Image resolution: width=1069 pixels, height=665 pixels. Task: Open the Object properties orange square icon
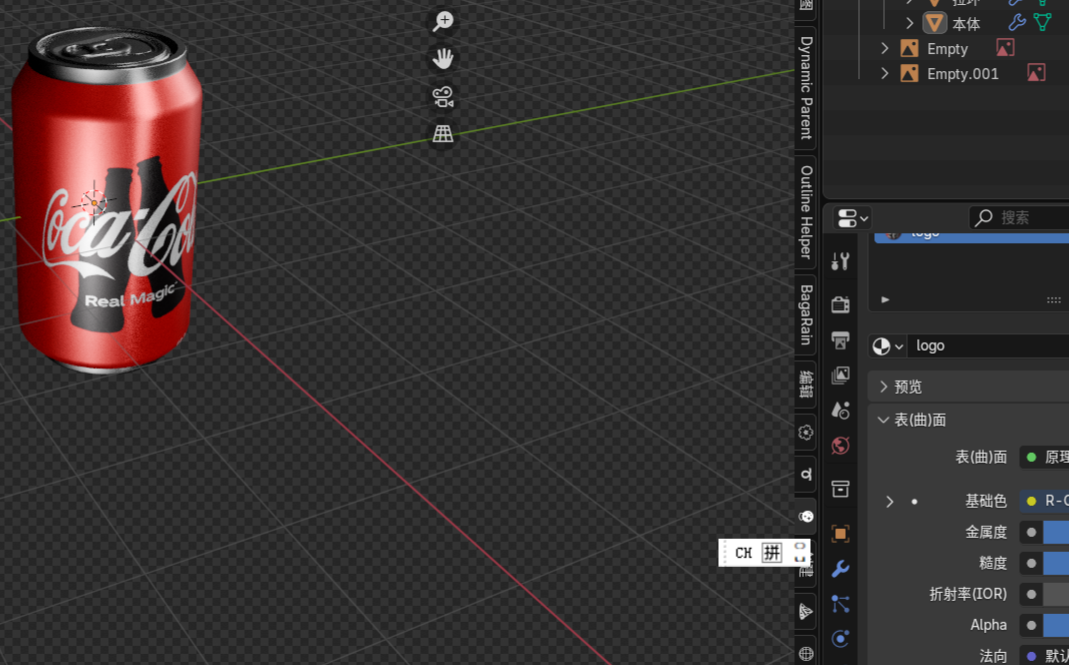pos(840,533)
